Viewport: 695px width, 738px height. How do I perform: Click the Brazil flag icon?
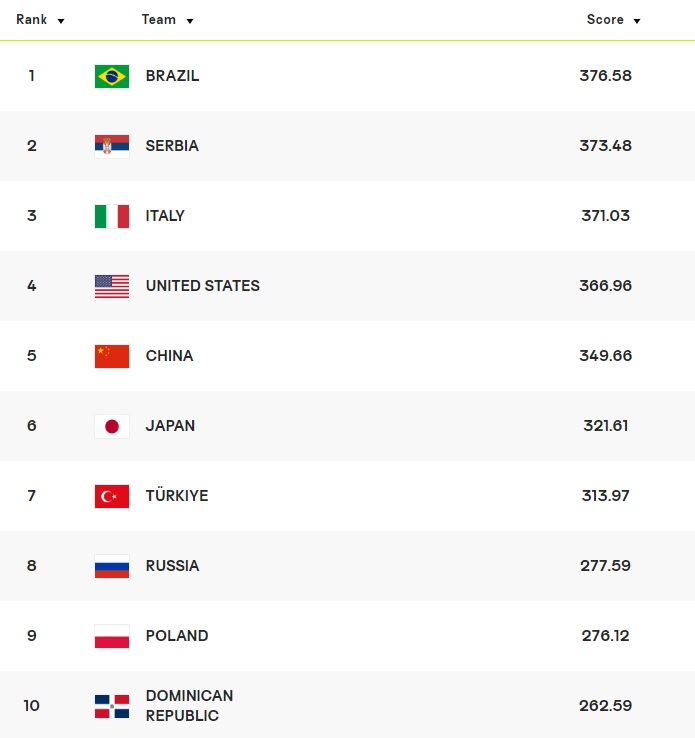[112, 76]
